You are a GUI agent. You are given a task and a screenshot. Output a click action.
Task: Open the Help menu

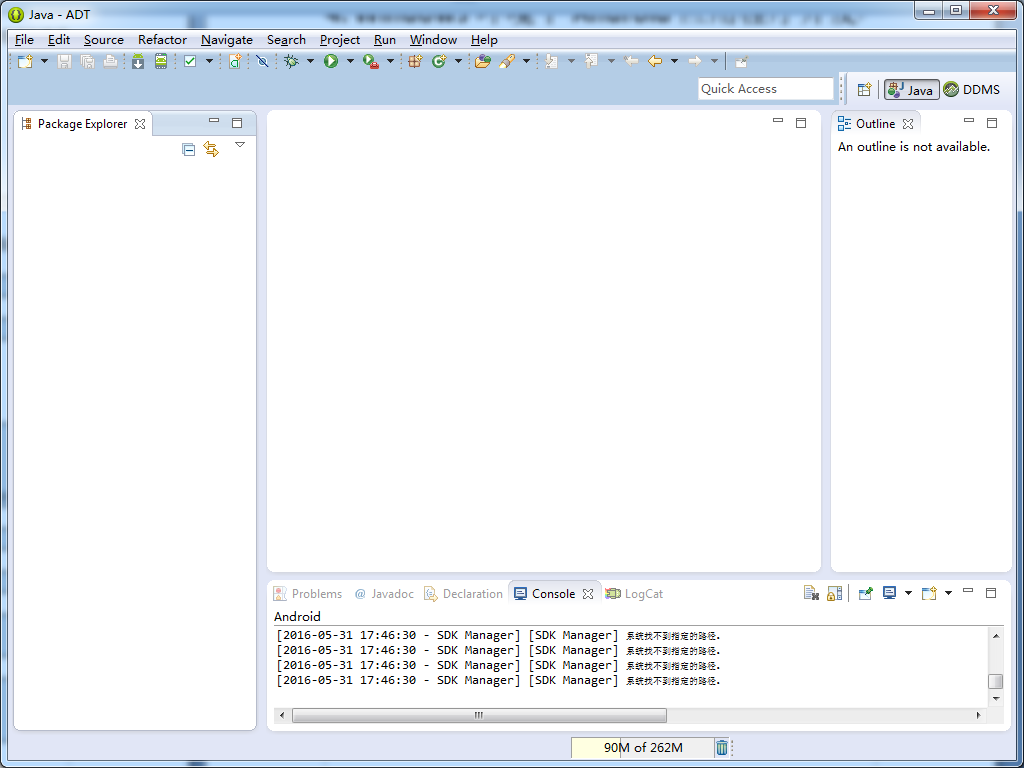(484, 40)
